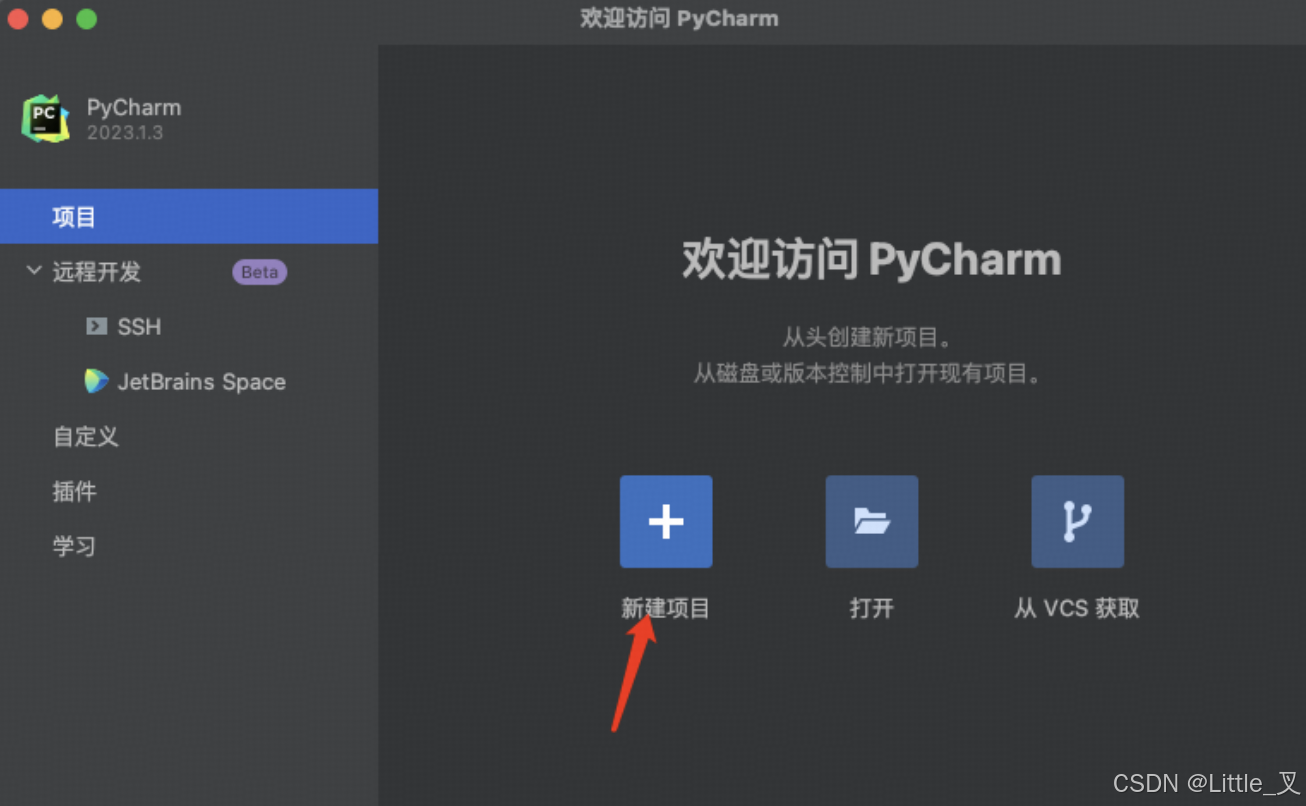Click the window title 欢迎访问 PyCharm

click(x=679, y=19)
